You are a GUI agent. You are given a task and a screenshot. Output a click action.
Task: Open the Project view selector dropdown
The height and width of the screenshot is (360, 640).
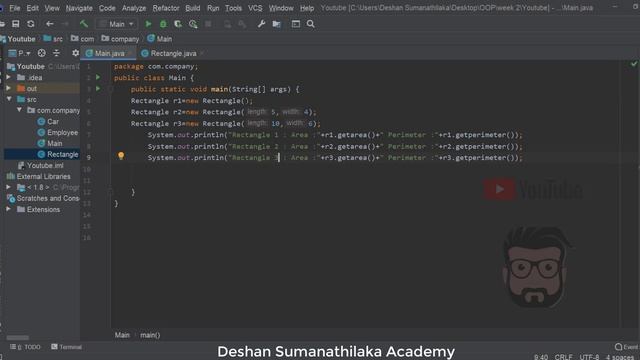(20, 53)
